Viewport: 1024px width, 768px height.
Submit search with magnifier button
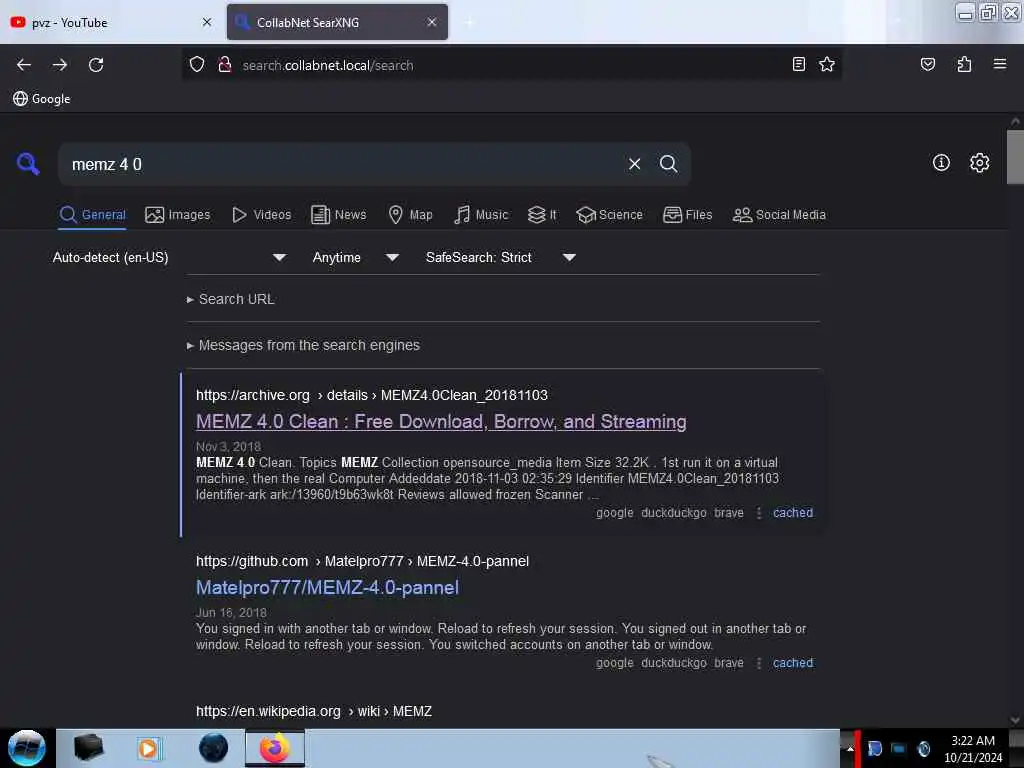[668, 164]
